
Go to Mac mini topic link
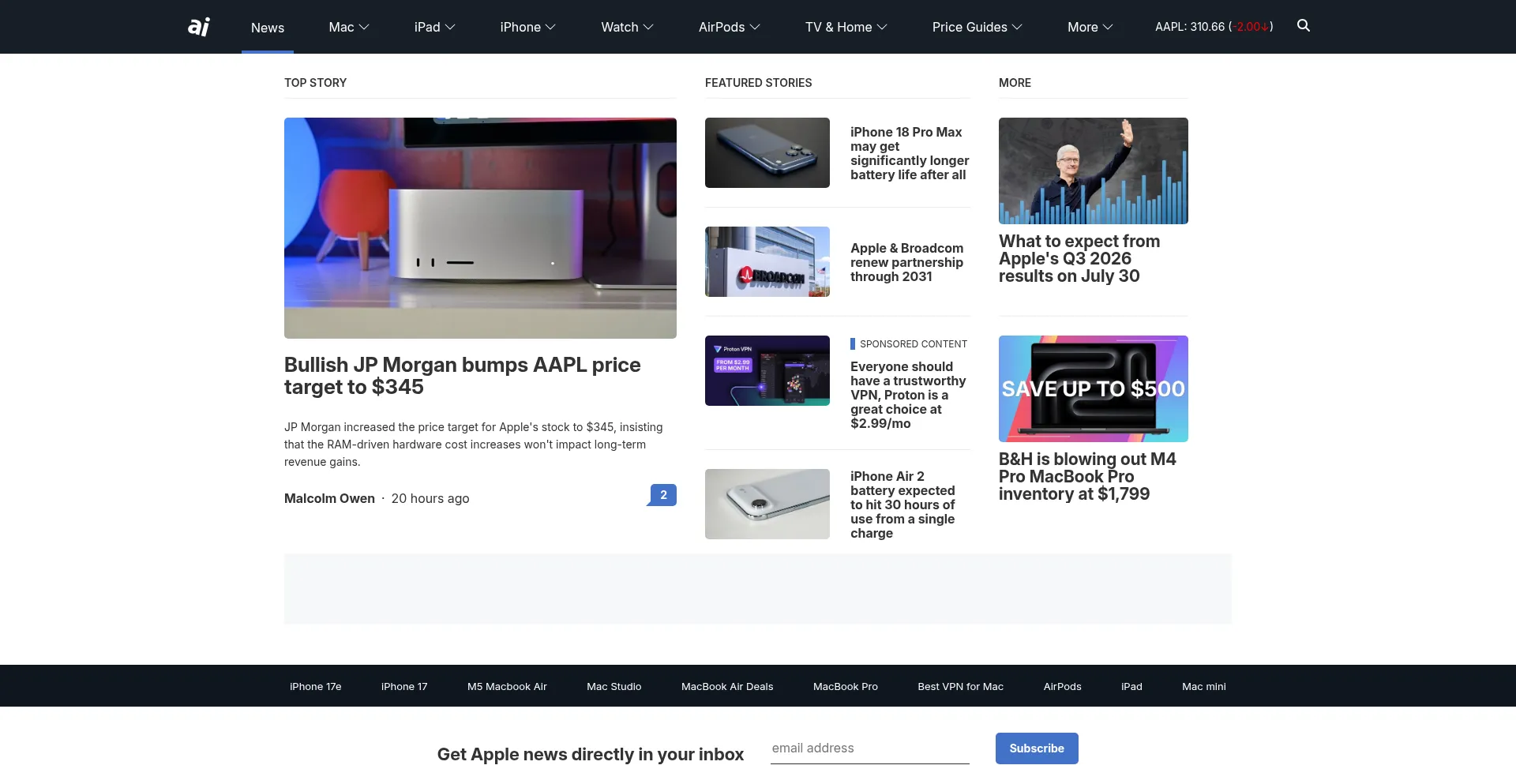click(x=1204, y=686)
